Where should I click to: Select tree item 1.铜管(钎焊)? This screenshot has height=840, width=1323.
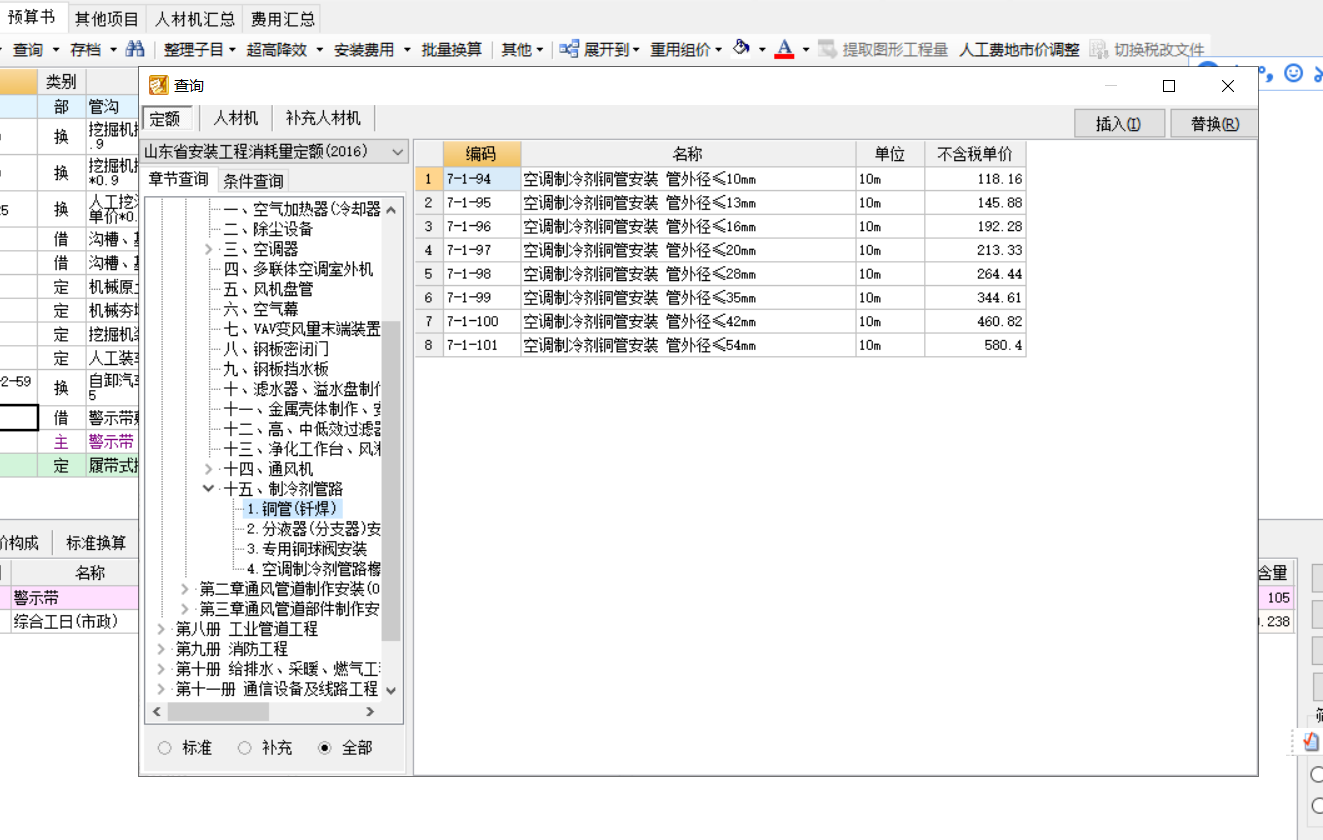[292, 509]
